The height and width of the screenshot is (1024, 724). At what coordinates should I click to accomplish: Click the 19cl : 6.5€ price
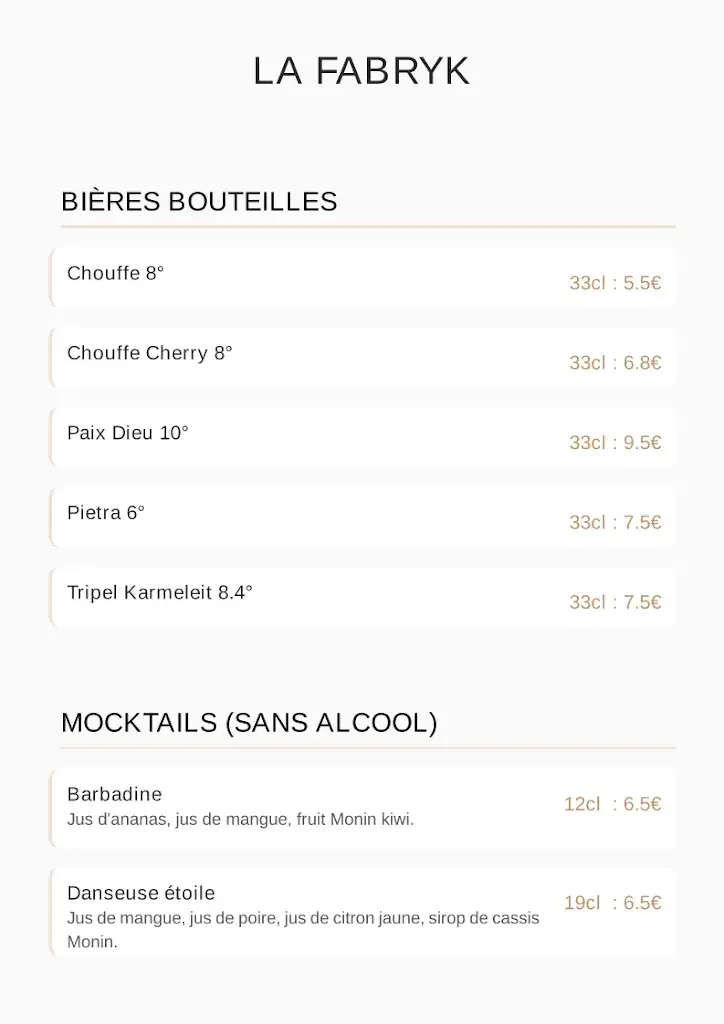[612, 903]
